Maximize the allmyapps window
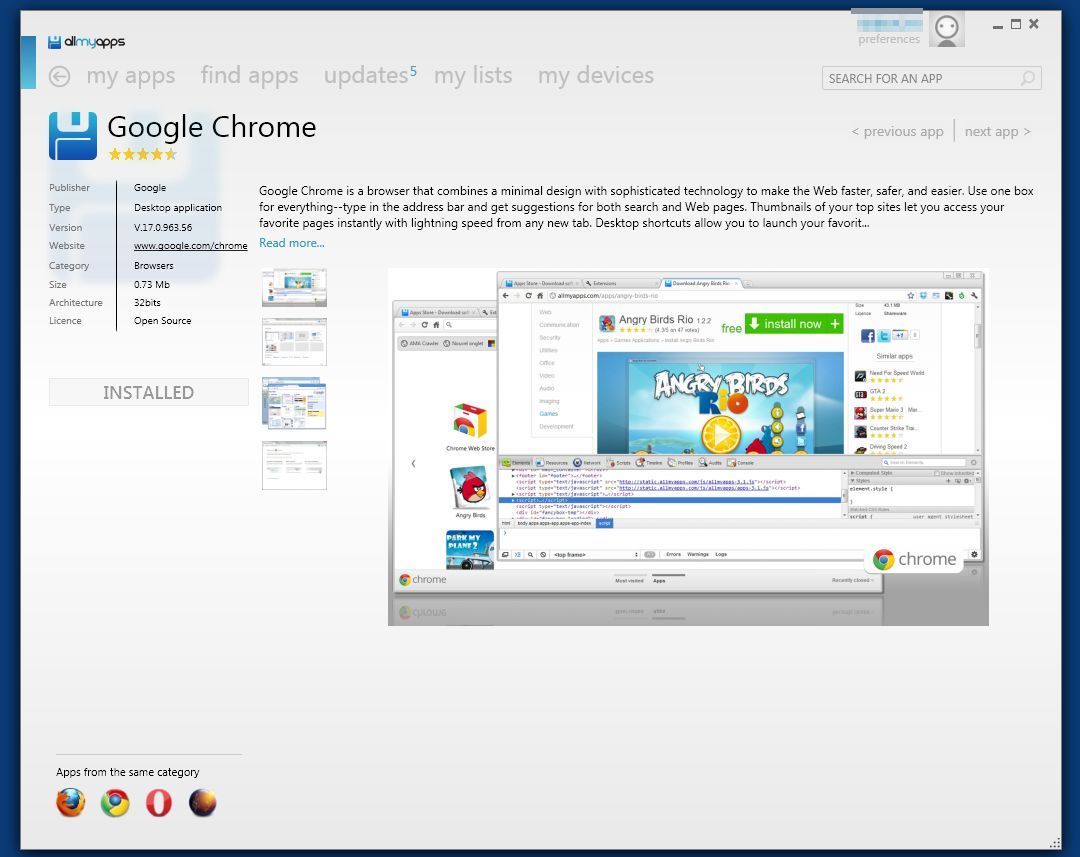 [1016, 24]
